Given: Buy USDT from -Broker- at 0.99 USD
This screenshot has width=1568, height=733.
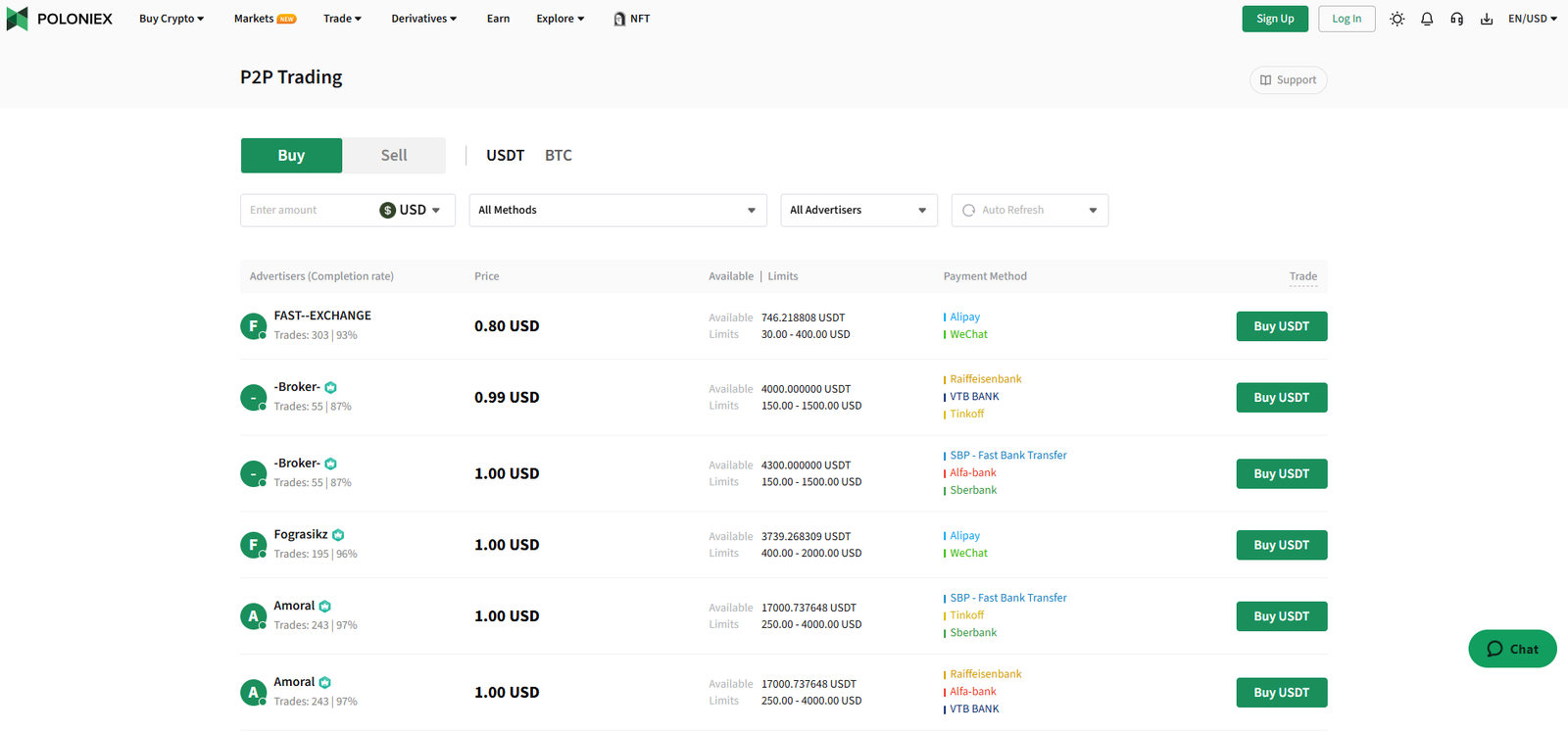Looking at the screenshot, I should click(1282, 397).
